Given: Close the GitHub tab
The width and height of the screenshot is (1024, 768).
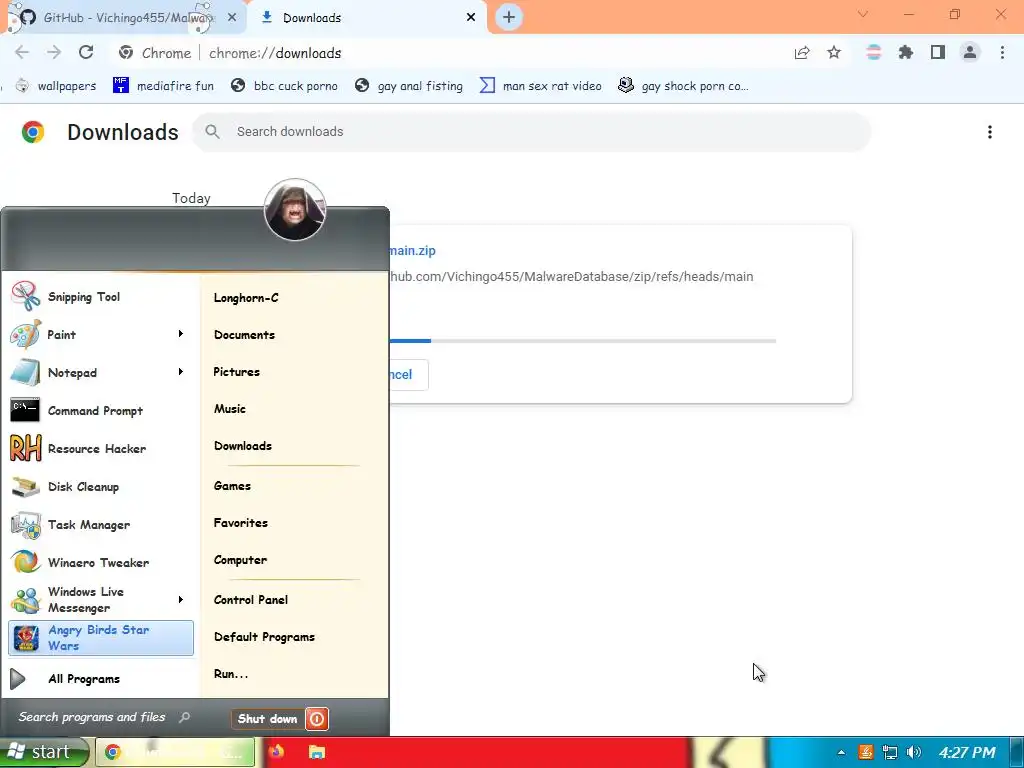Looking at the screenshot, I should (x=232, y=18).
